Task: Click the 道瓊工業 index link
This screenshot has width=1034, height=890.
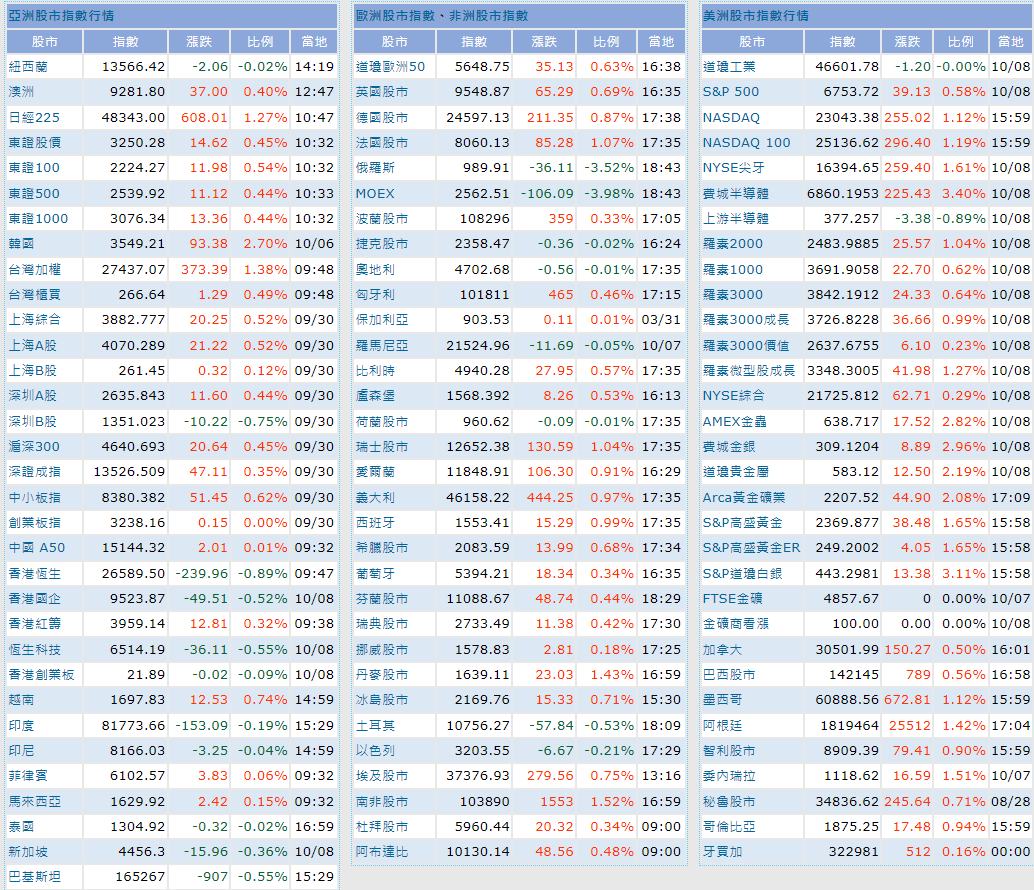Action: point(729,66)
